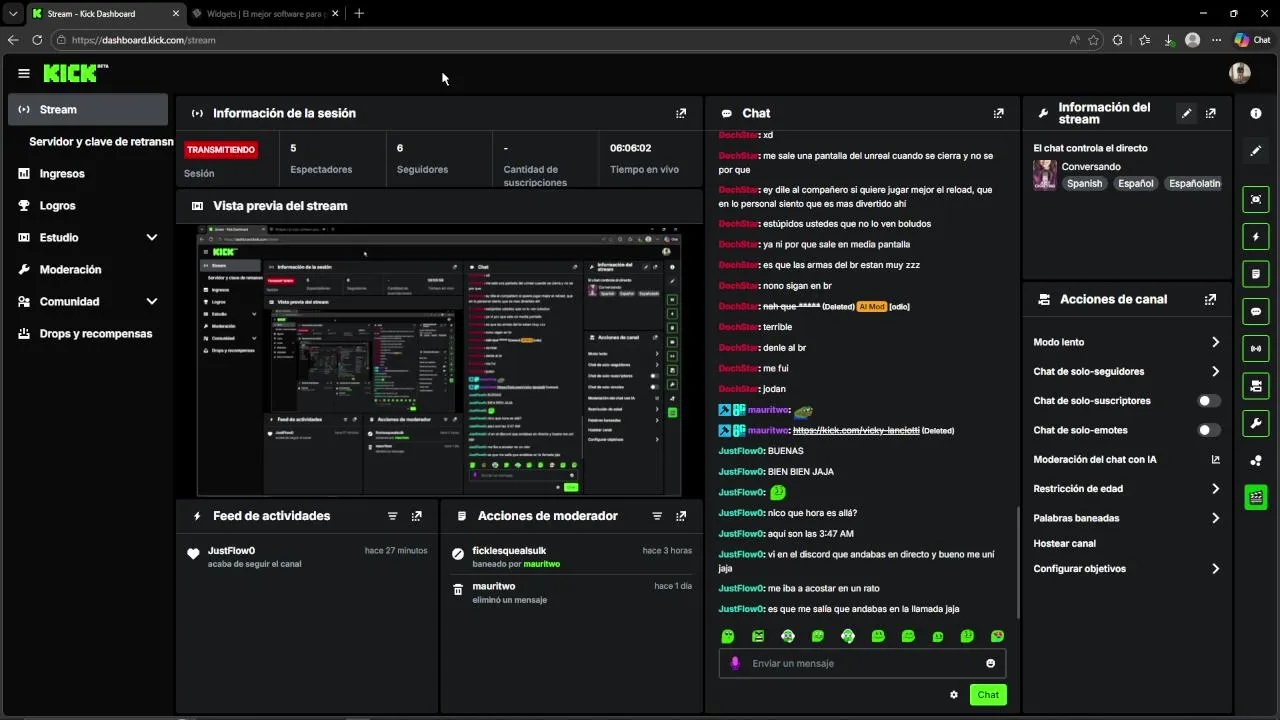Click Hostear canal
The image size is (1280, 720).
[x=1064, y=544]
